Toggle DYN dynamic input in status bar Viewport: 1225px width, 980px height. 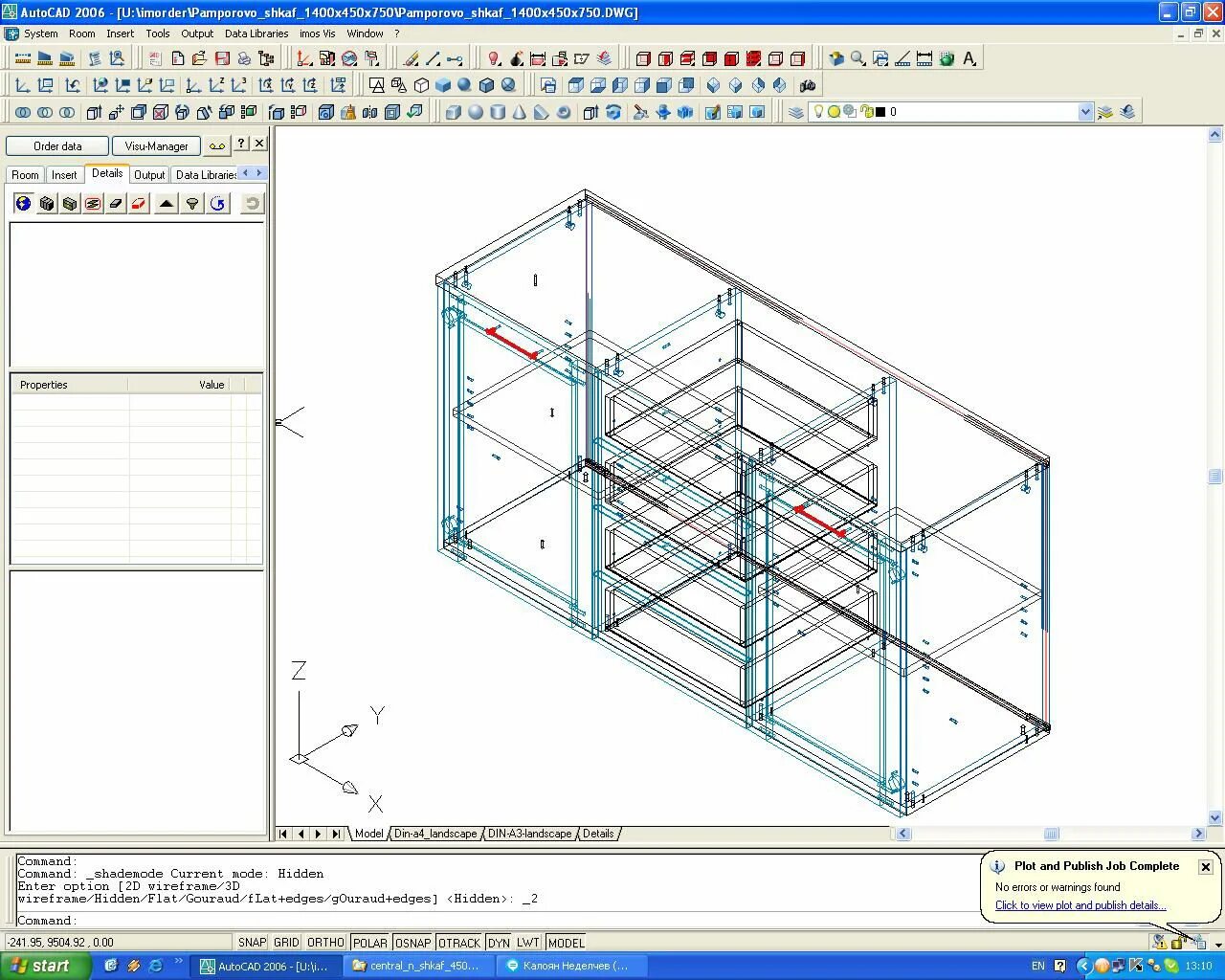pos(499,943)
